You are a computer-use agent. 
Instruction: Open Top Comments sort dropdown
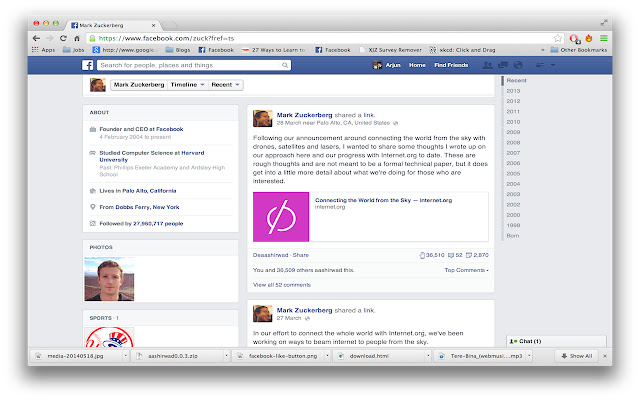pos(466,270)
